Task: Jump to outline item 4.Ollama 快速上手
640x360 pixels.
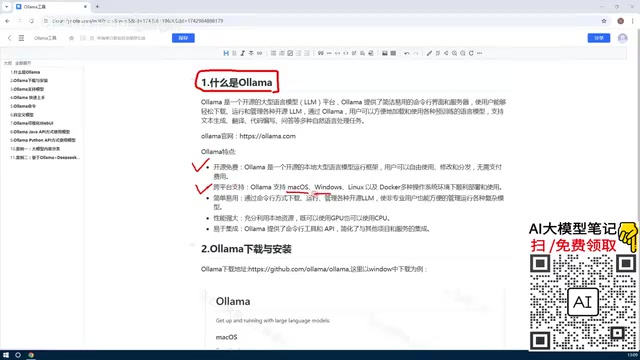Action: coord(27,98)
